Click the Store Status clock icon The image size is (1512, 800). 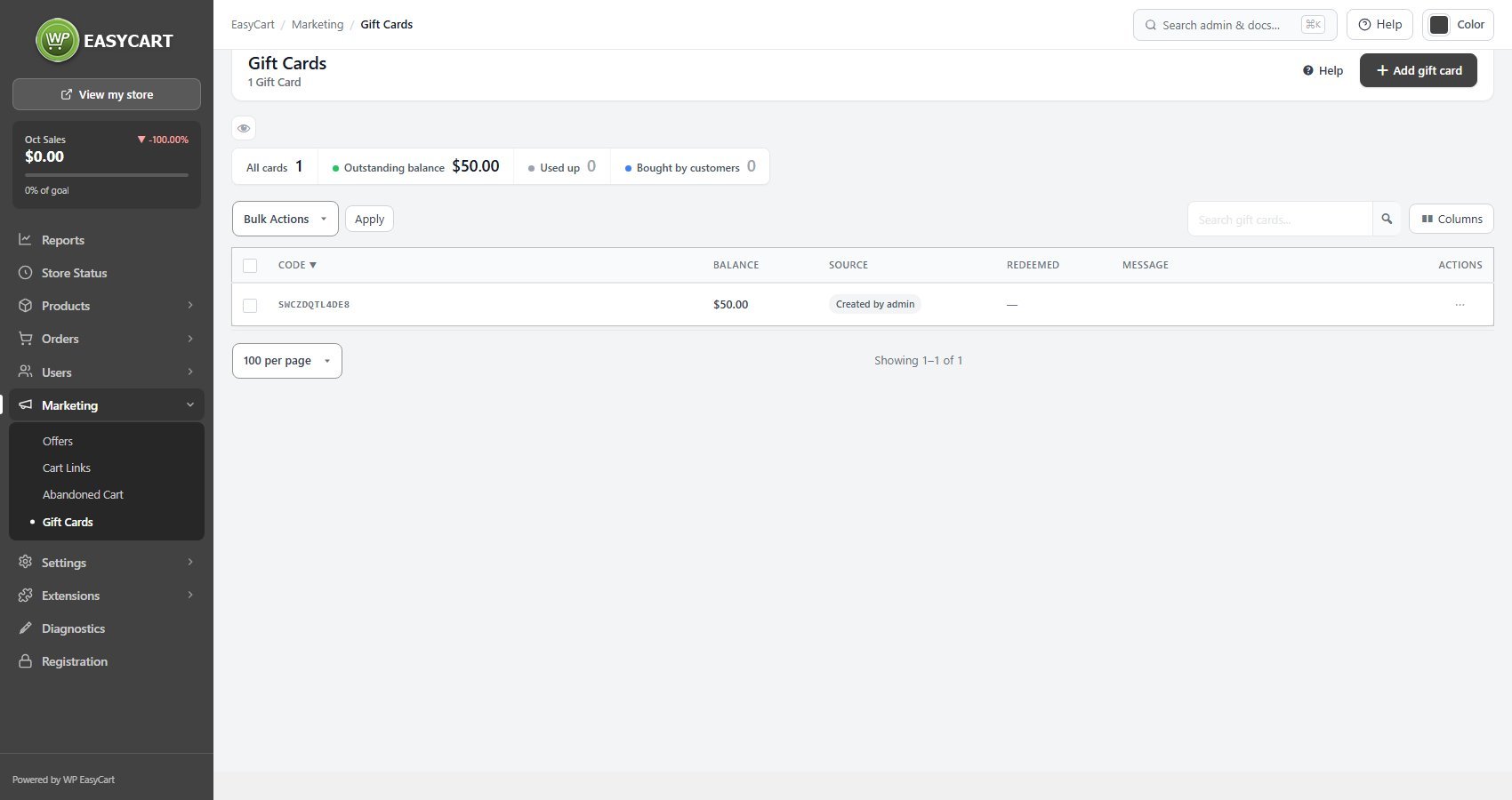click(26, 273)
